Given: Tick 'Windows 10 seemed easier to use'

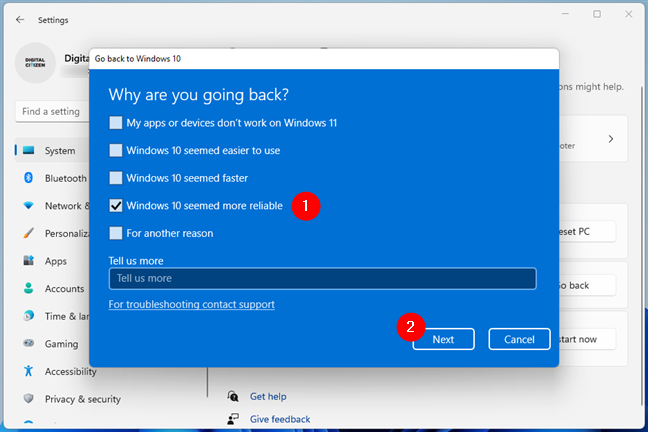Looking at the screenshot, I should [116, 150].
